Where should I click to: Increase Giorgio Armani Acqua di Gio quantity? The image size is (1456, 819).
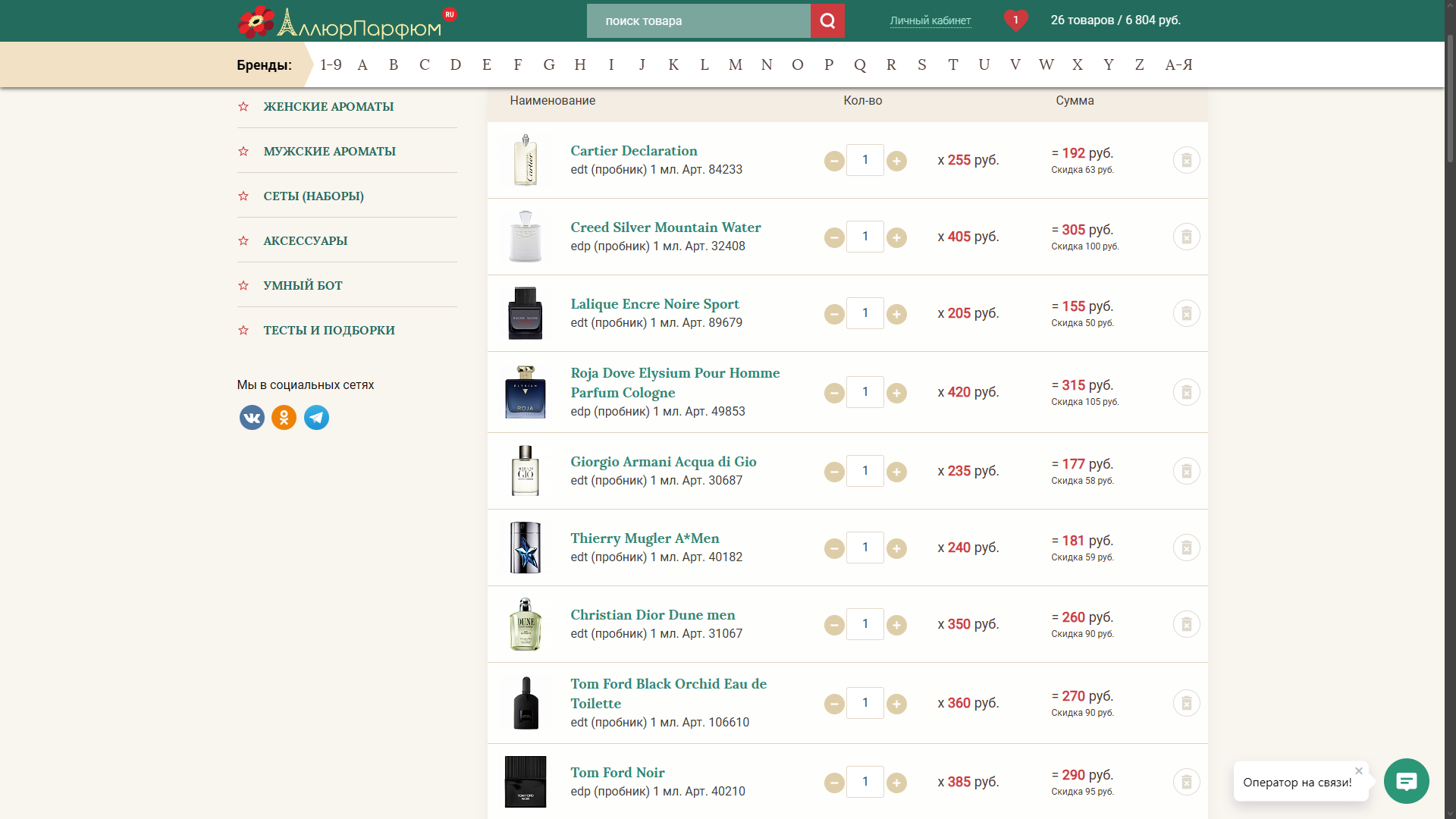point(896,472)
